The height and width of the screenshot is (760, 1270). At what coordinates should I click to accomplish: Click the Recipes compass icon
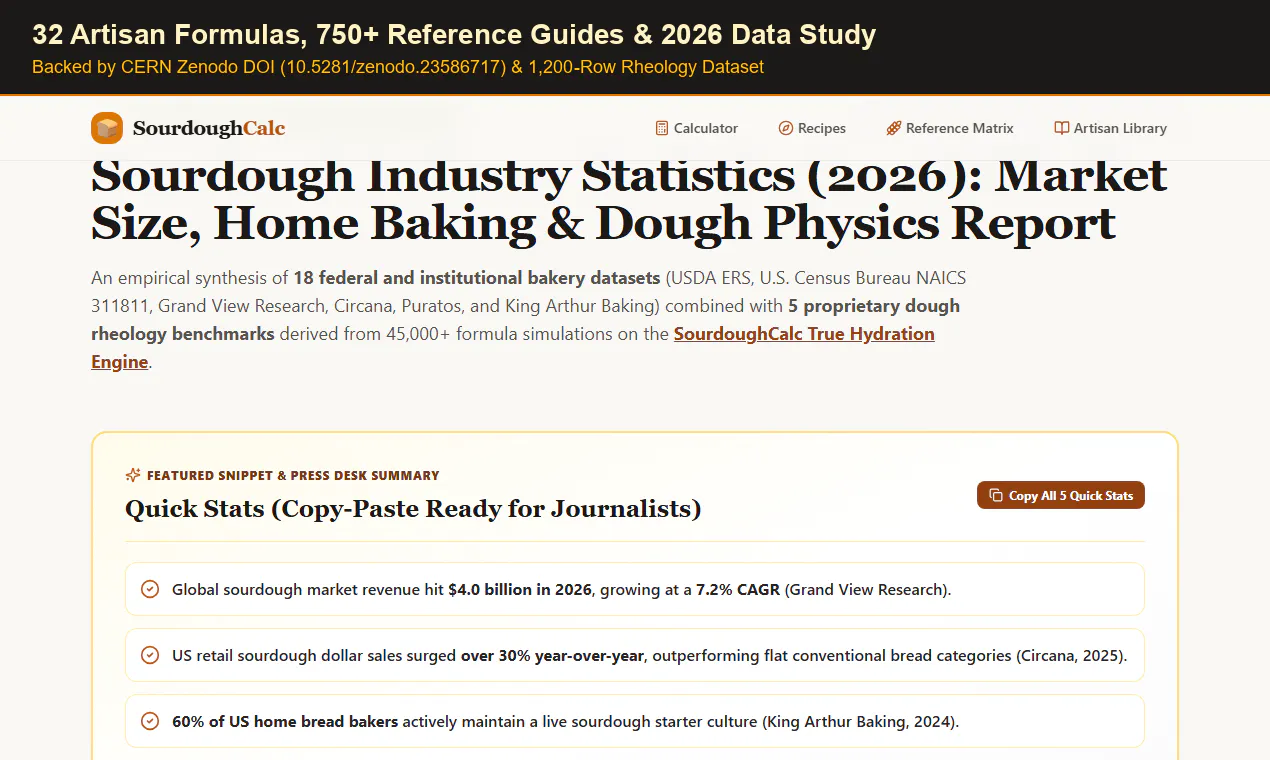(x=786, y=128)
